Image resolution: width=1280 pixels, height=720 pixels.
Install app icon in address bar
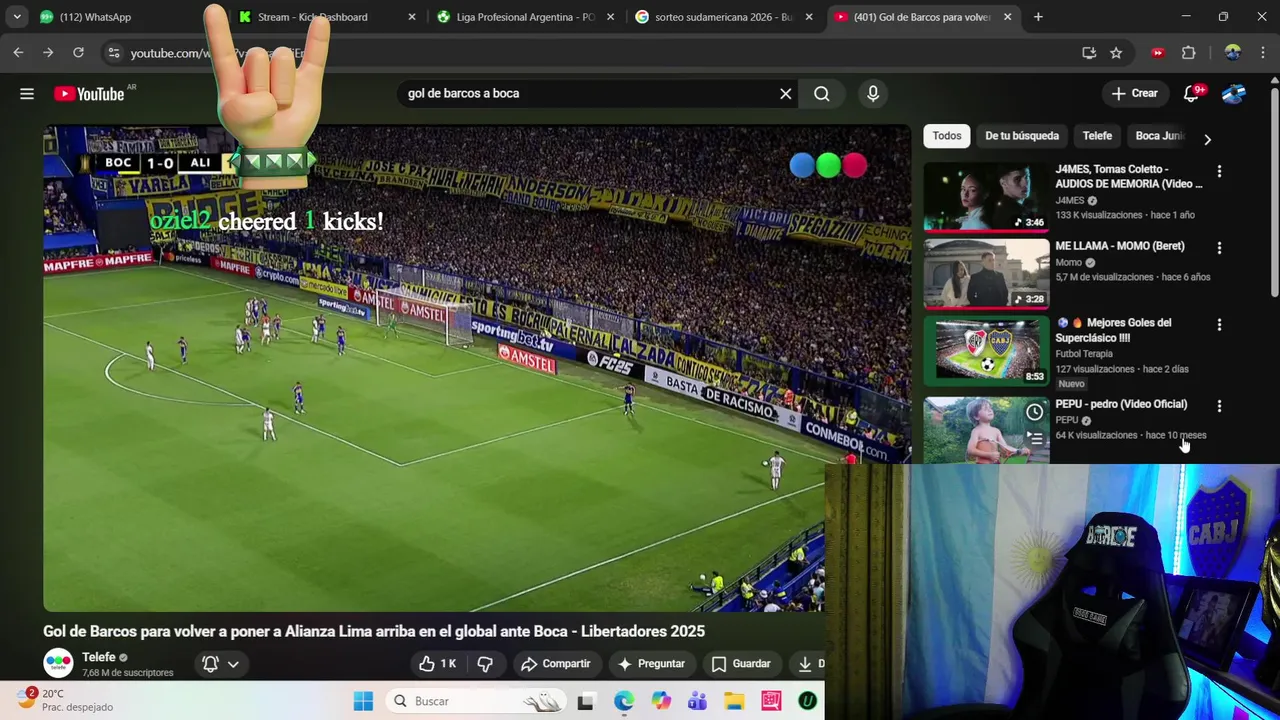1089,53
